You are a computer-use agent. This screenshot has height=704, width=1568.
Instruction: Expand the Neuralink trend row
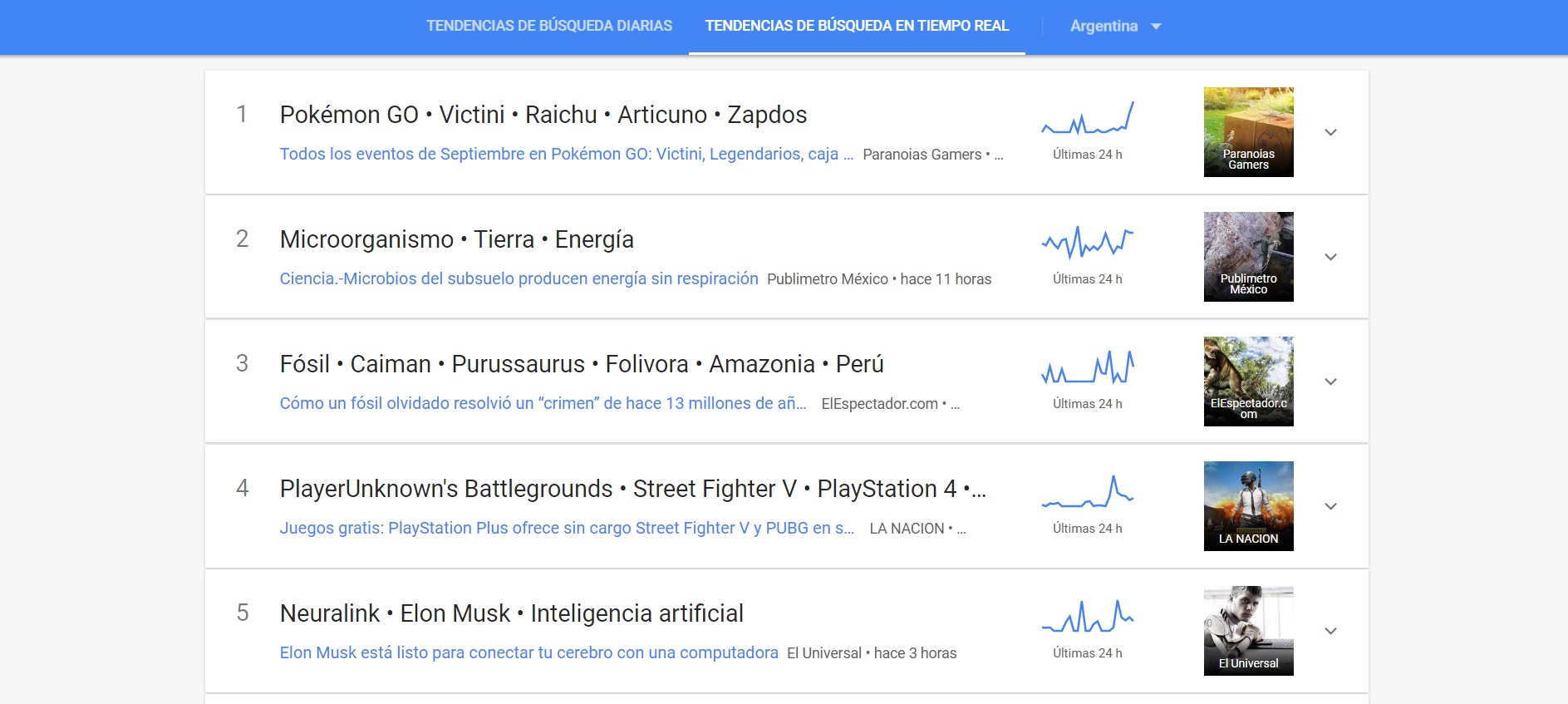click(1330, 631)
